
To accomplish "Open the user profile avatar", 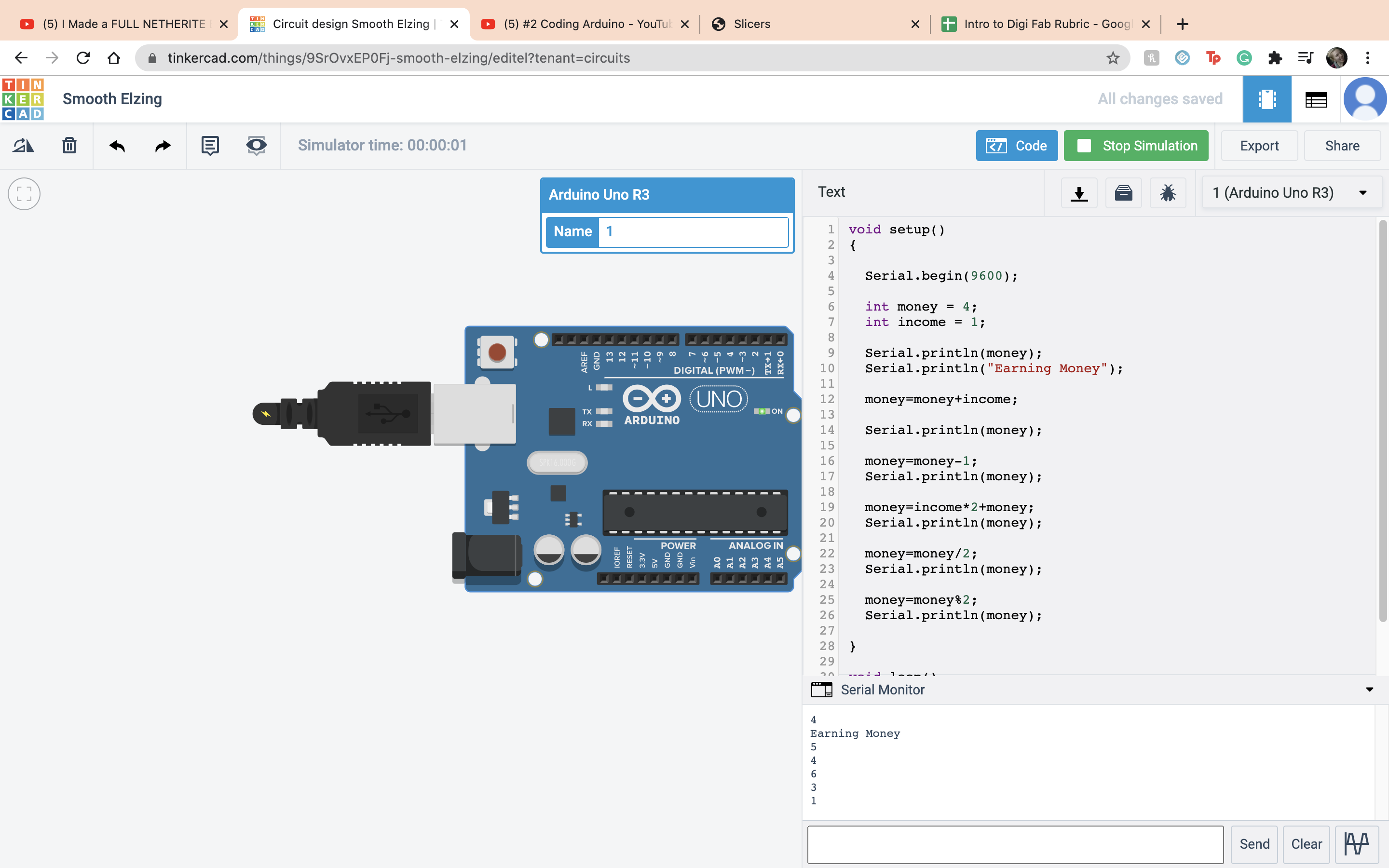I will 1365,99.
